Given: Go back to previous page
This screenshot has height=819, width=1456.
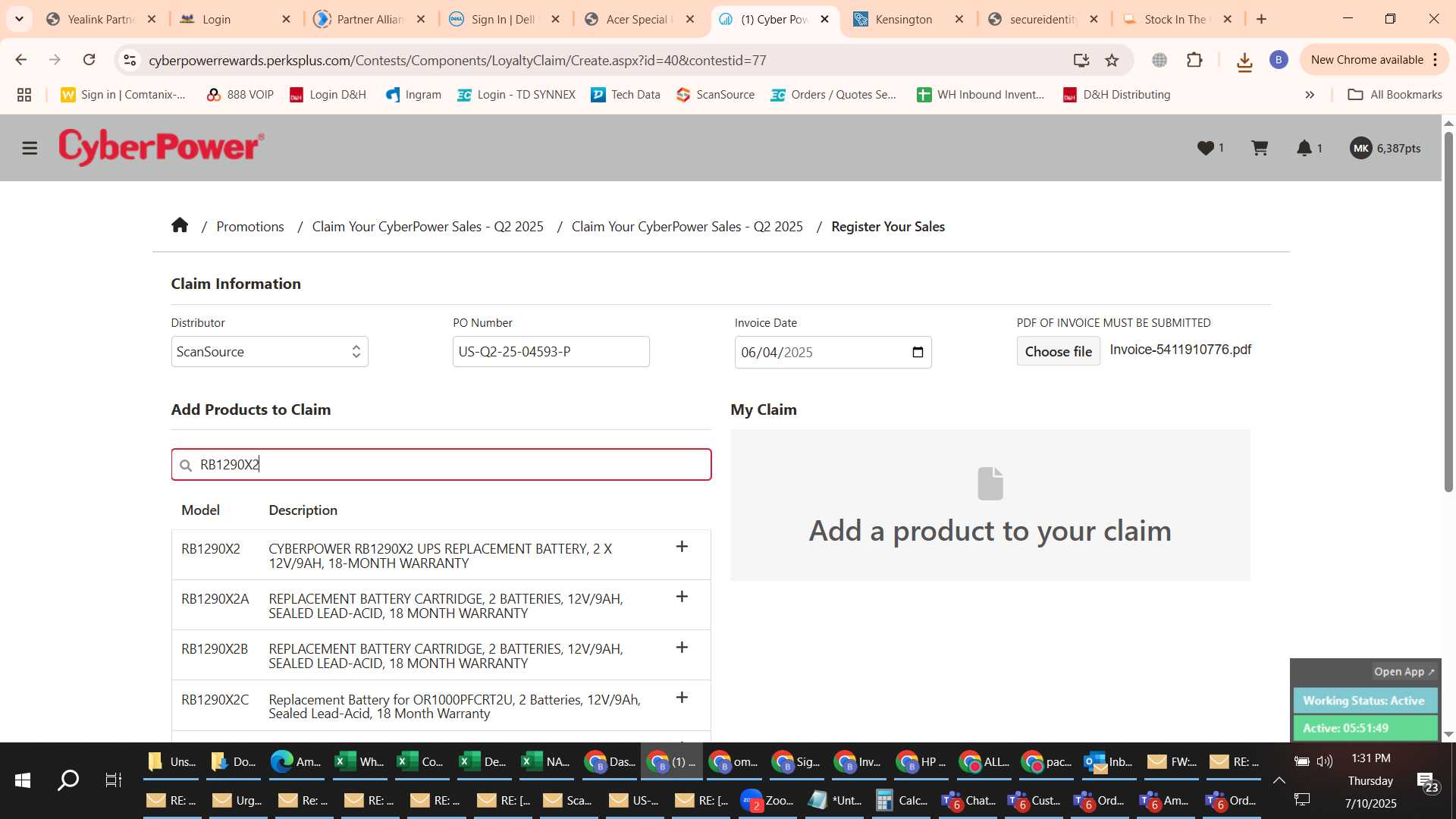Looking at the screenshot, I should (21, 60).
